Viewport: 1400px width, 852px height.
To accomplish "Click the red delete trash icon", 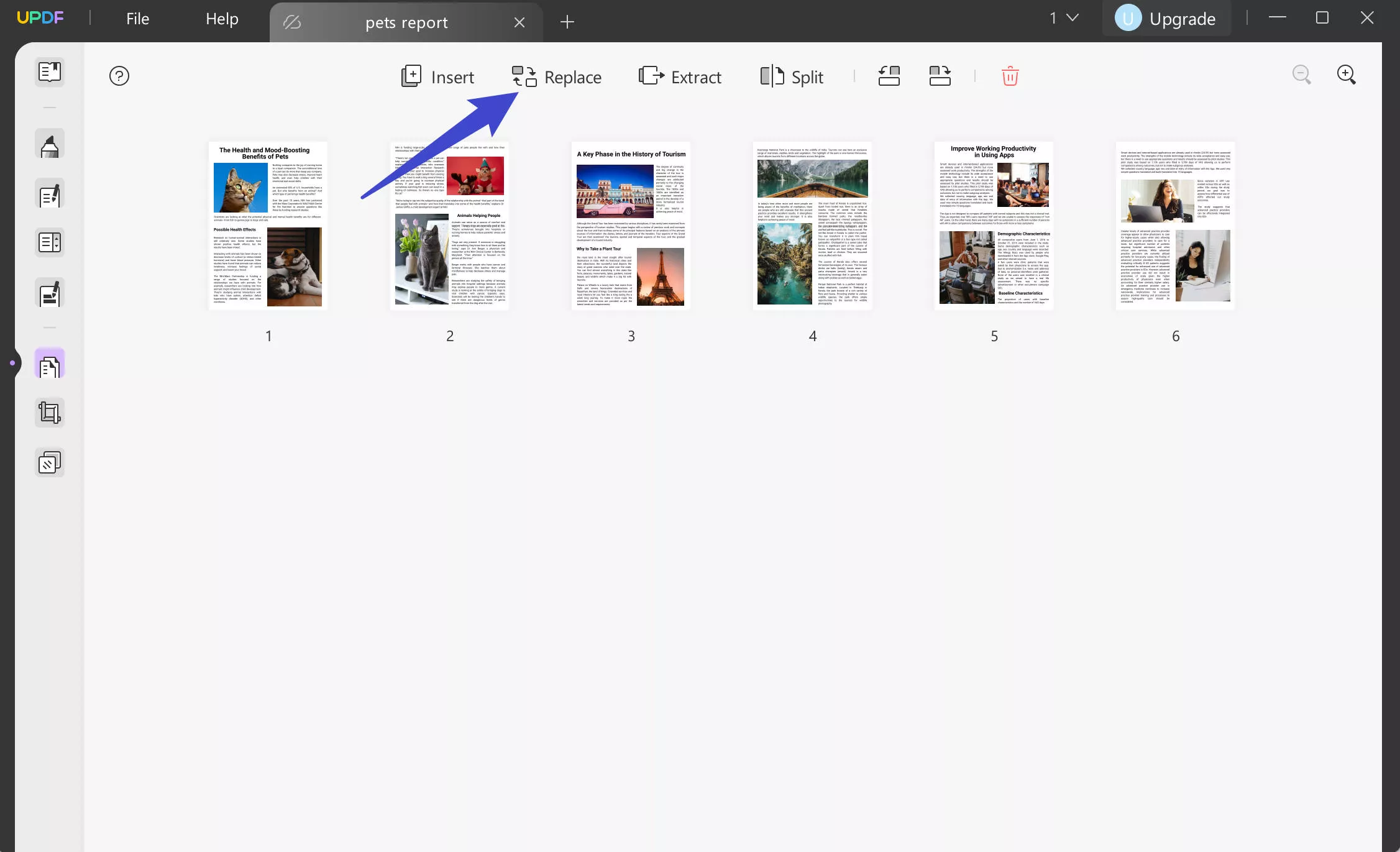I will click(x=1010, y=76).
